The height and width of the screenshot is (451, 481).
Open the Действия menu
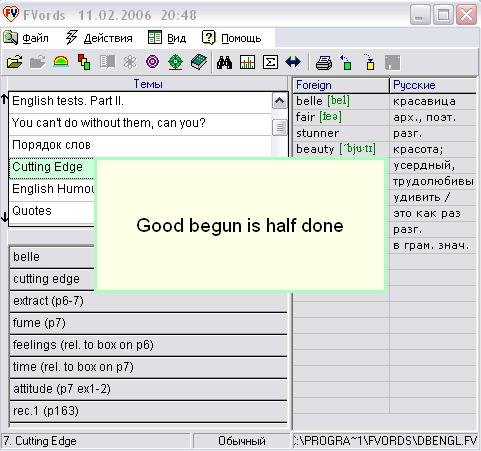(99, 38)
